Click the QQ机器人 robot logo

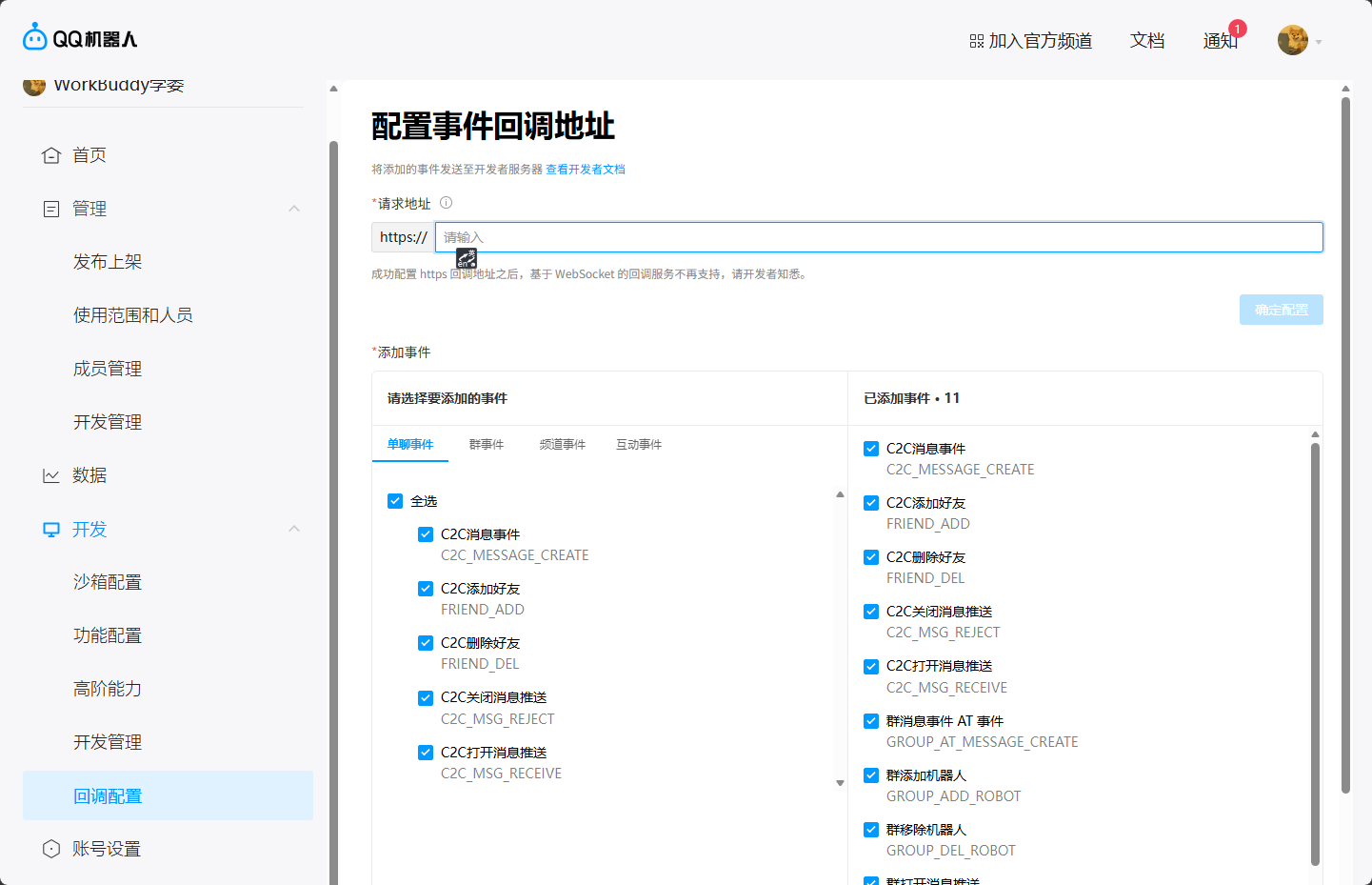click(x=36, y=35)
